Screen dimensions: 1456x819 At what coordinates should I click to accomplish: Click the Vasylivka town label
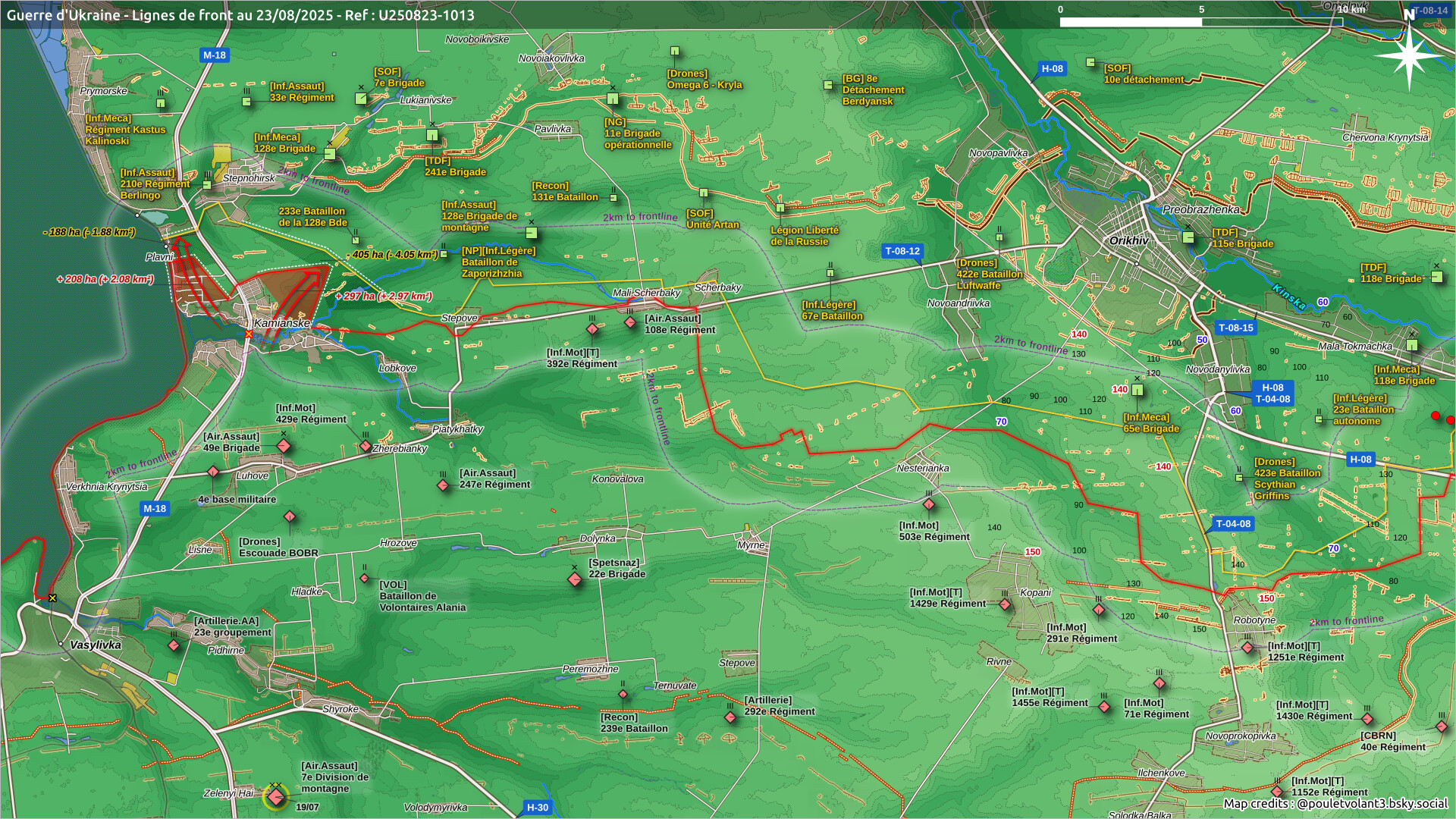96,645
